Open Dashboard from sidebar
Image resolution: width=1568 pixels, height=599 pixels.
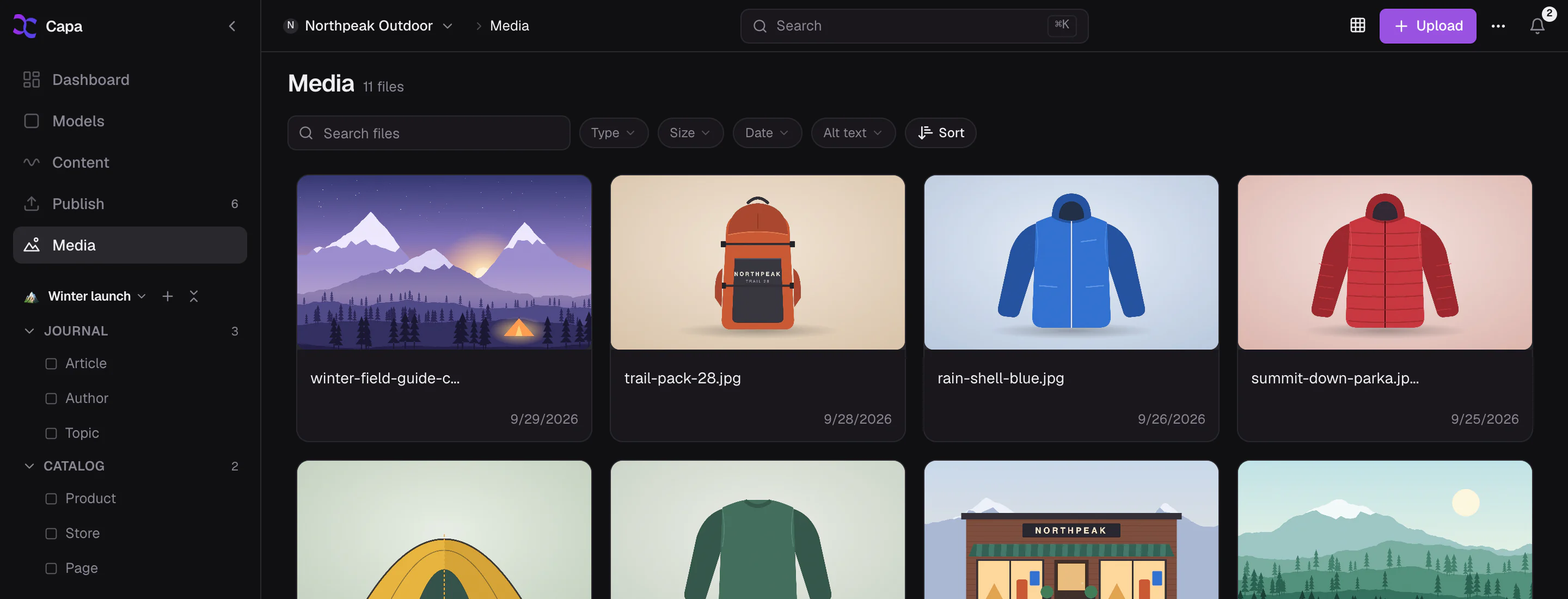130,80
